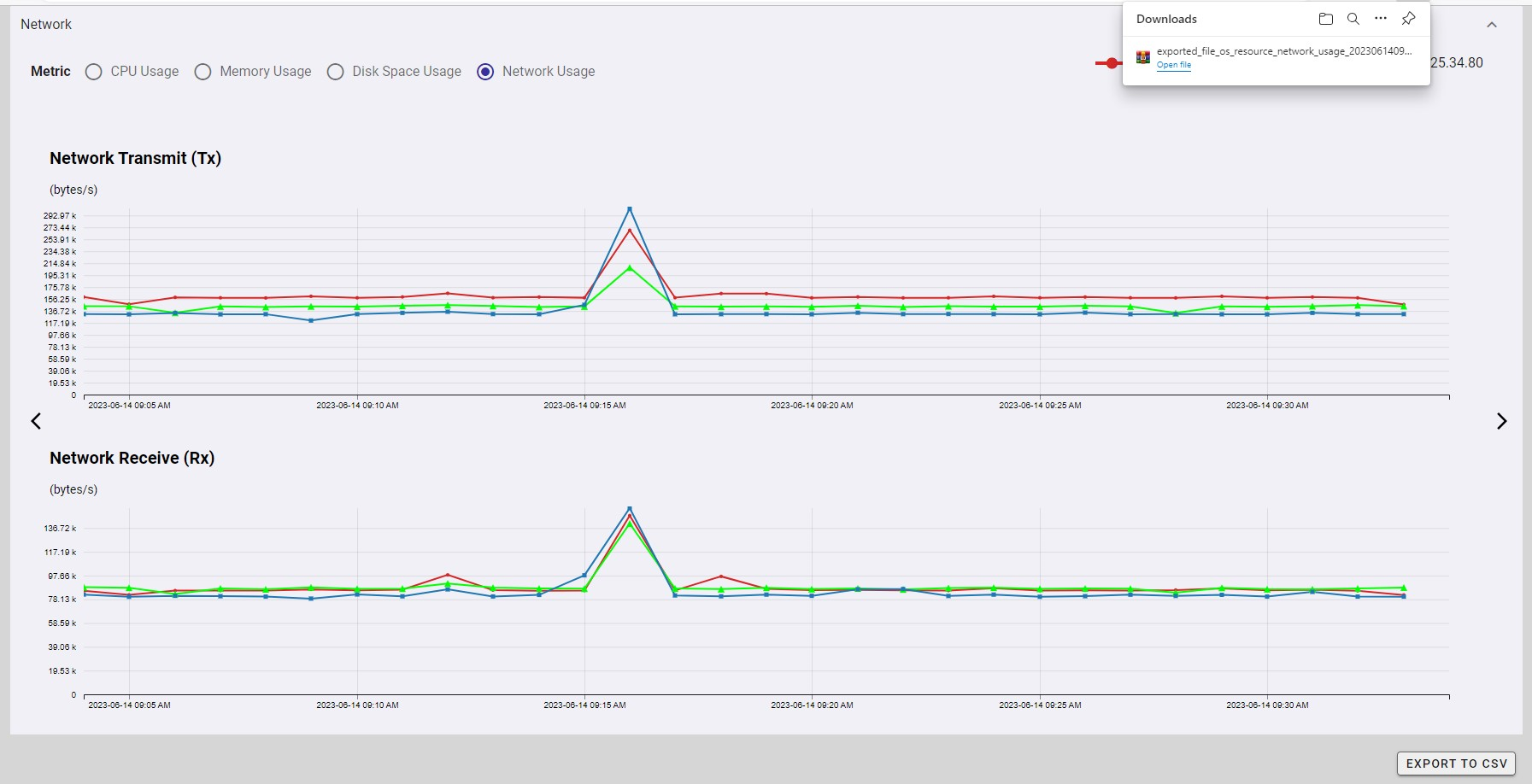Click blue peak point in Receive chart
This screenshot has height=784, width=1532.
click(630, 508)
